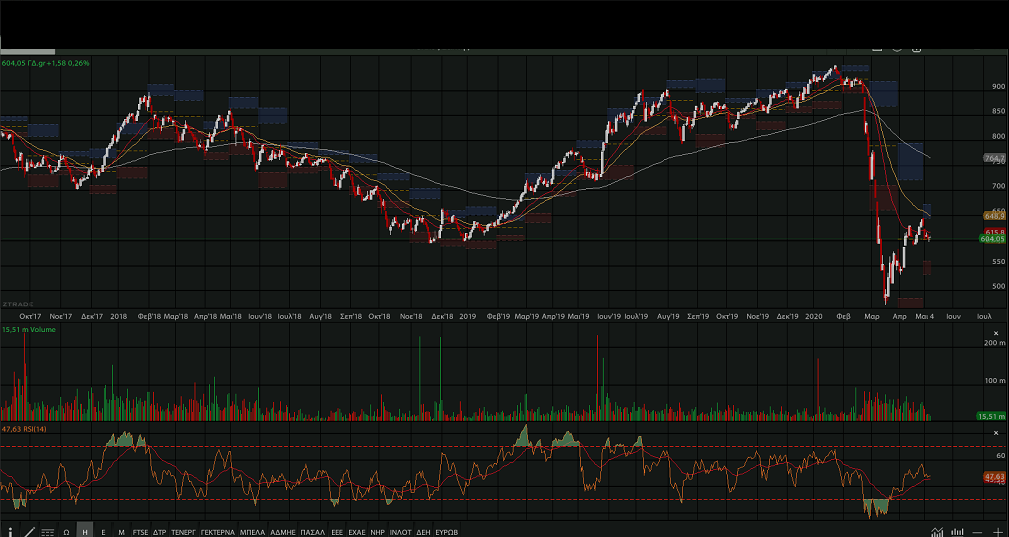Open the grid table icon beside line tool
1009x537 pixels.
coord(47,532)
